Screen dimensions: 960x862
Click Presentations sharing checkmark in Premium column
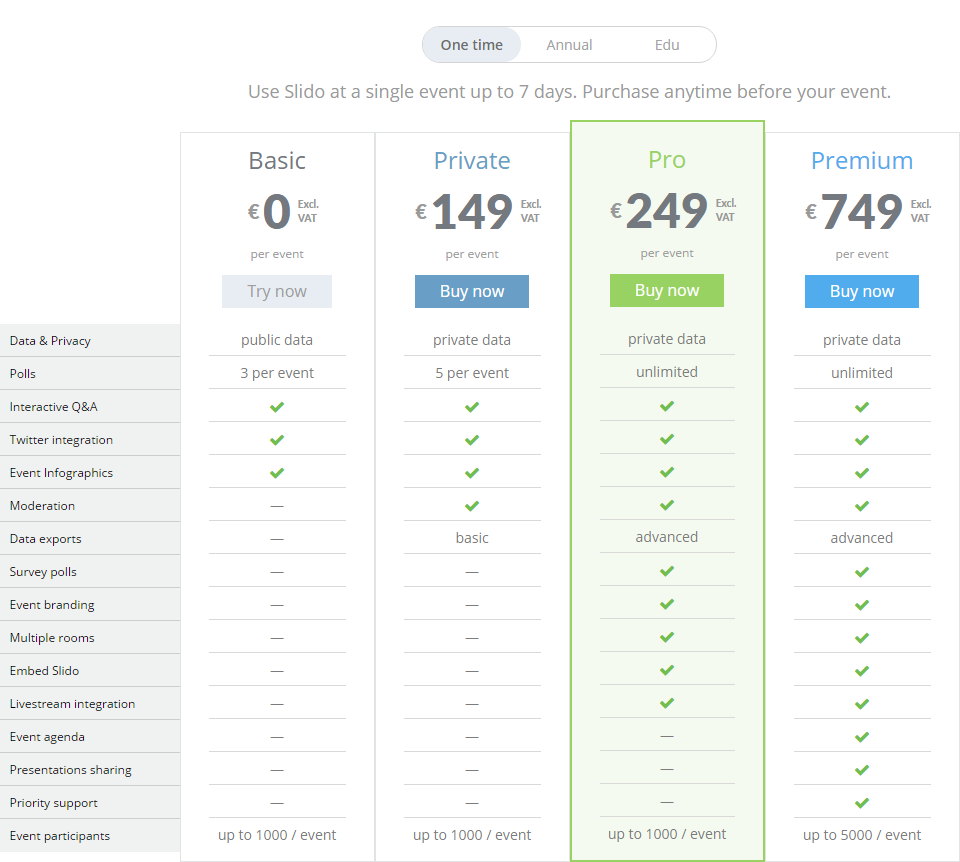point(862,770)
